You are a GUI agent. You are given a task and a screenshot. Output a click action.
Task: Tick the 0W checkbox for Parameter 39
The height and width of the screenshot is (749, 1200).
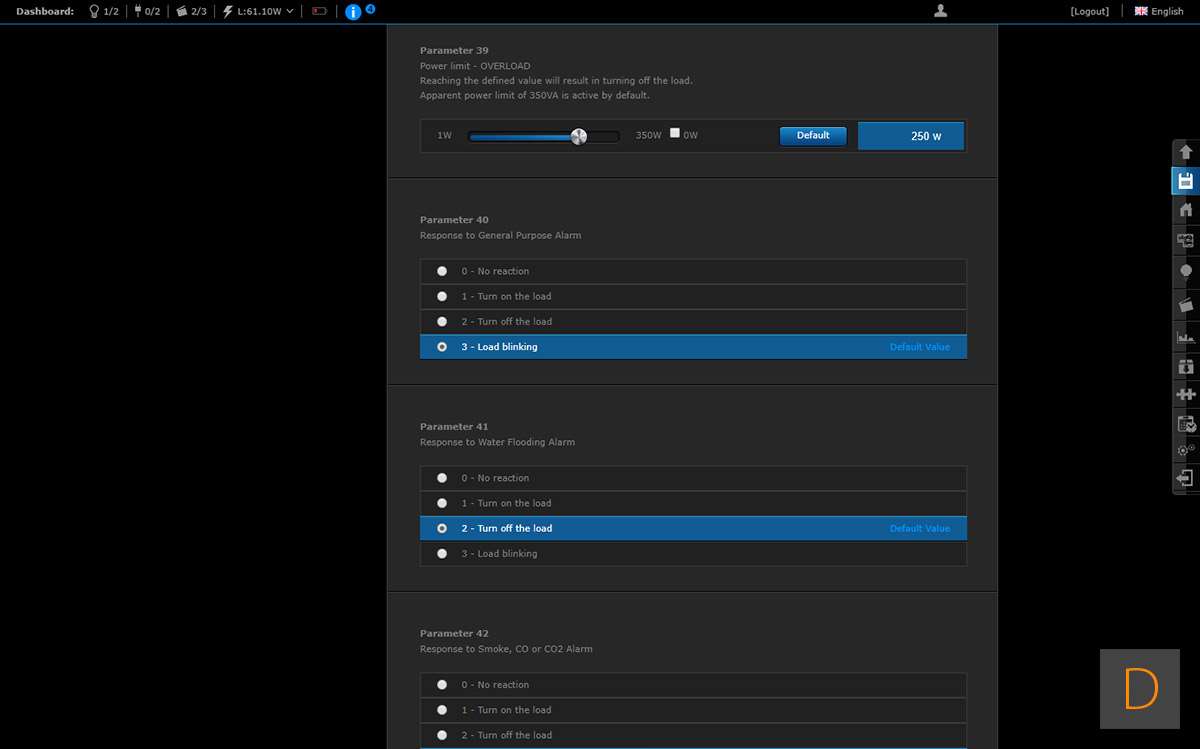(675, 133)
